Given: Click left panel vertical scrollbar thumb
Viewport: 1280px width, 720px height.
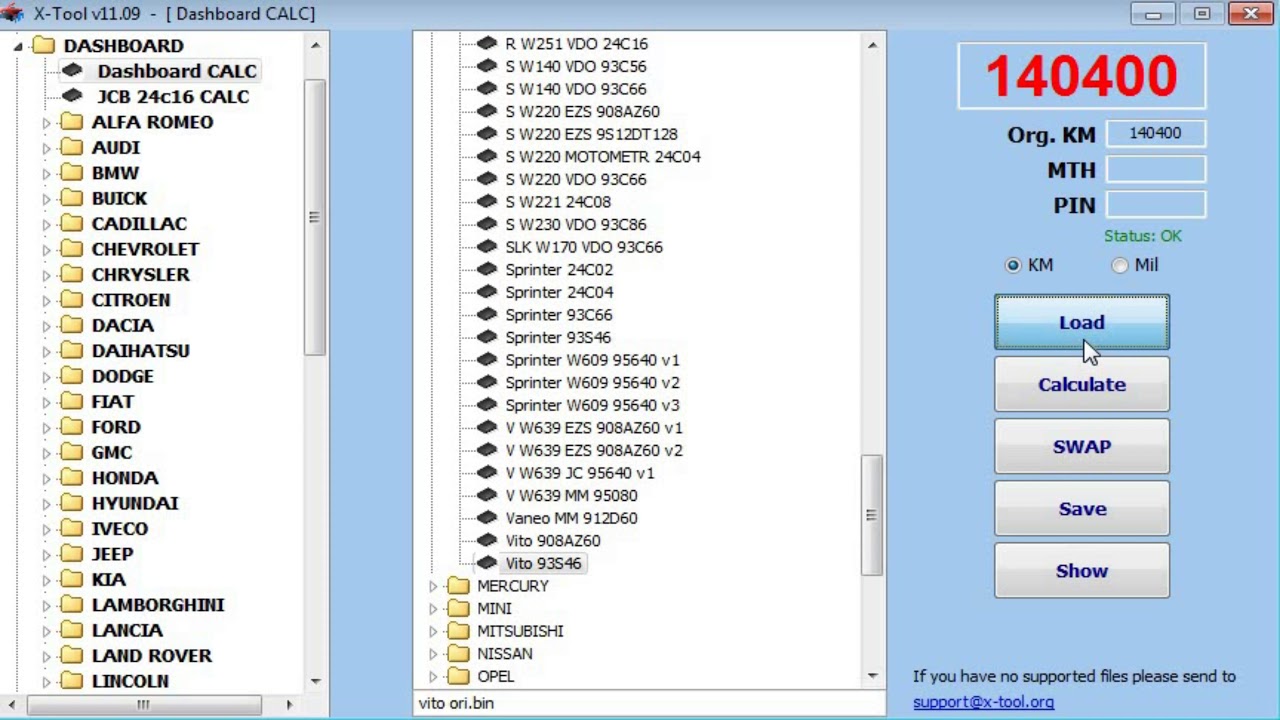Looking at the screenshot, I should pos(315,217).
